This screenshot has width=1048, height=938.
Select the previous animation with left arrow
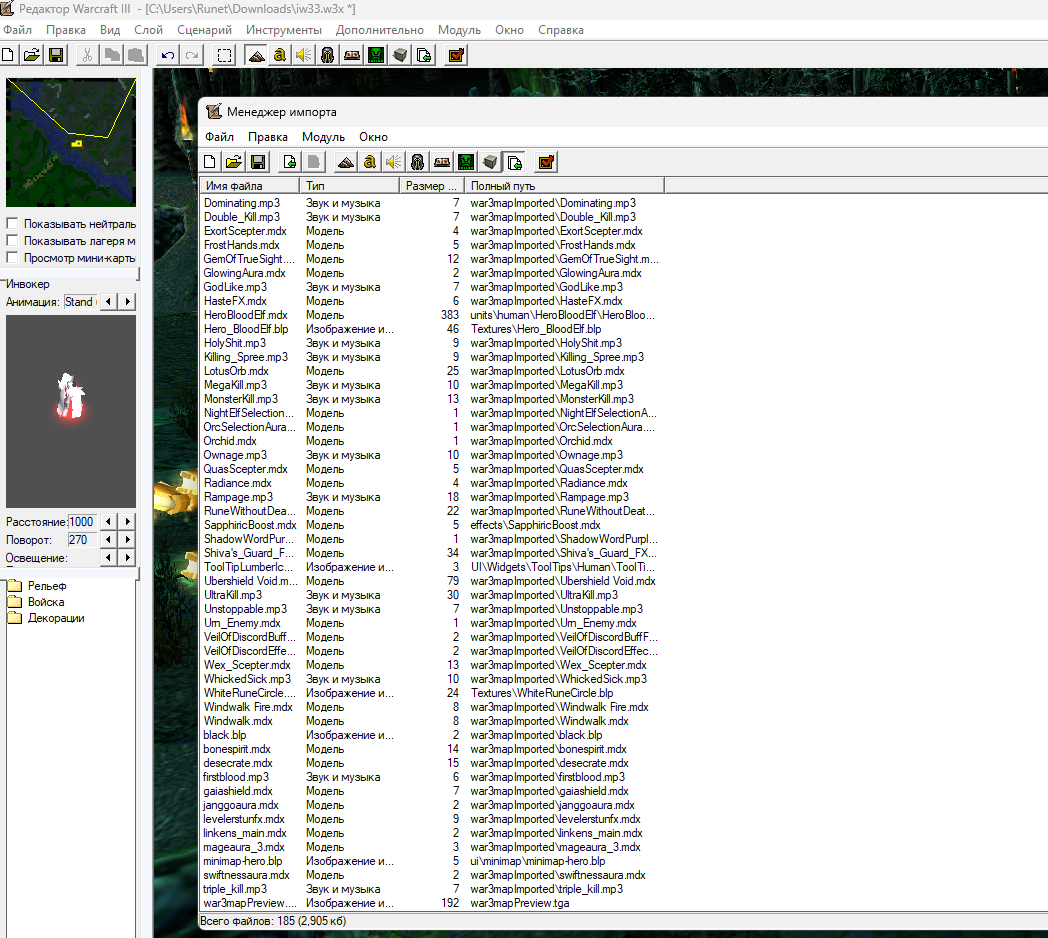coord(108,302)
